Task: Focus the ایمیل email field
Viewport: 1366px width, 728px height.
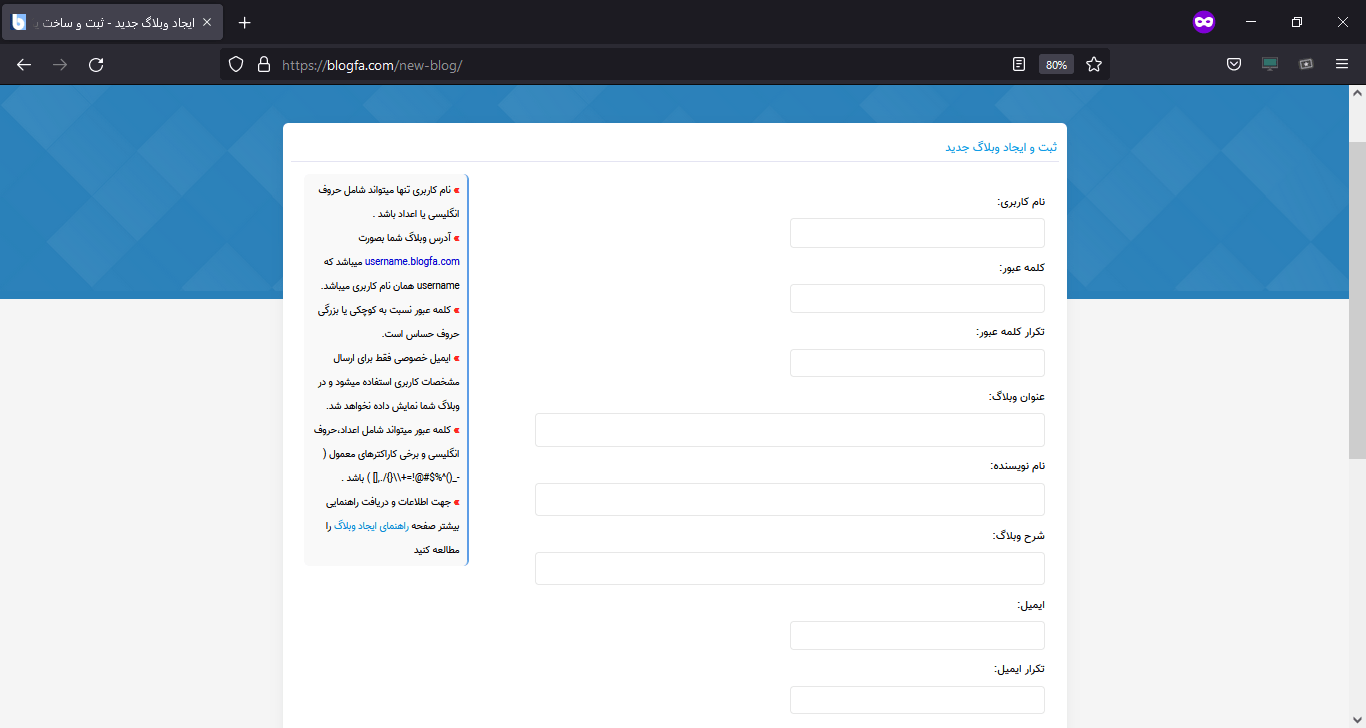Action: point(917,635)
